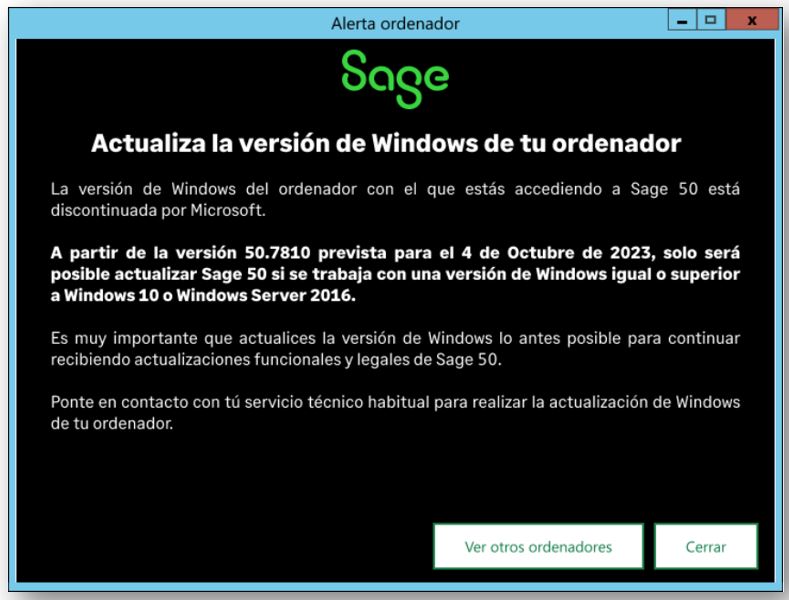Viewport: 789px width, 600px height.
Task: Minimize the Alerta ordenador window
Action: [x=682, y=21]
